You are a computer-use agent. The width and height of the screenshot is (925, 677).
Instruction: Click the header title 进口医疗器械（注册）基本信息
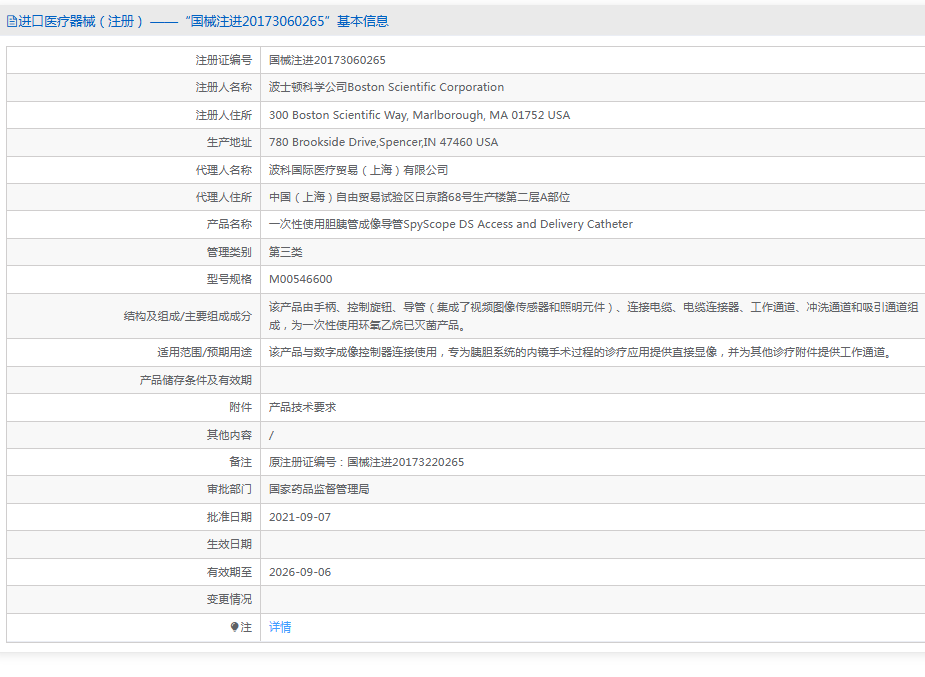click(x=204, y=22)
